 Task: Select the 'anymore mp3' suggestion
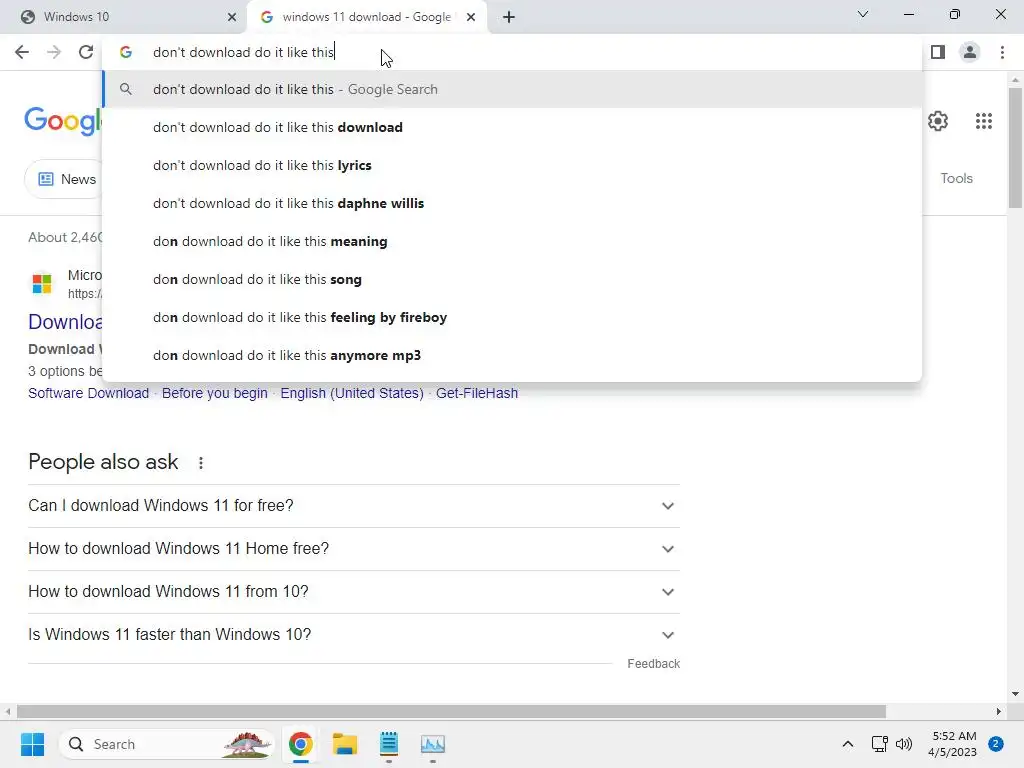[512, 355]
